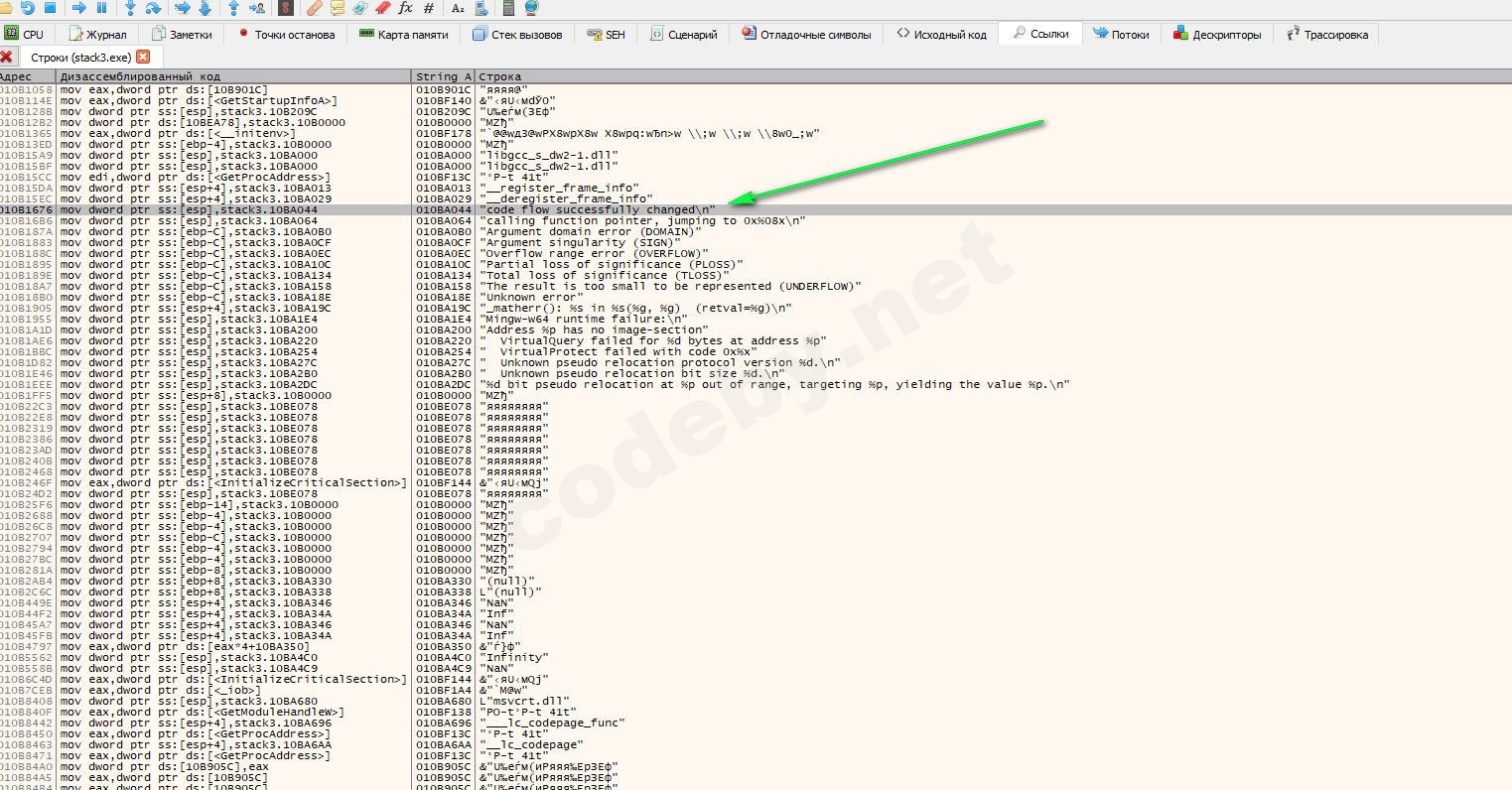Click the Run arrow toolbar icon

coord(79,8)
